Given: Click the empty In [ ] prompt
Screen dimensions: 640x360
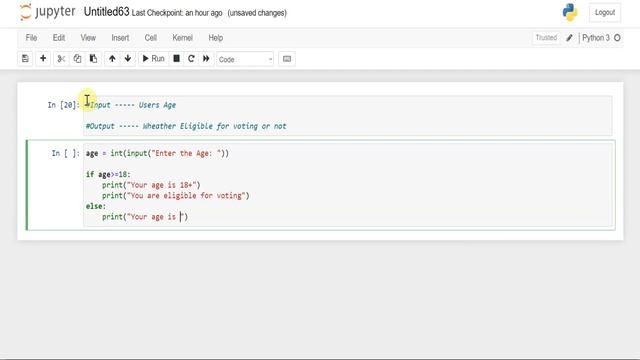Looking at the screenshot, I should (x=65, y=153).
